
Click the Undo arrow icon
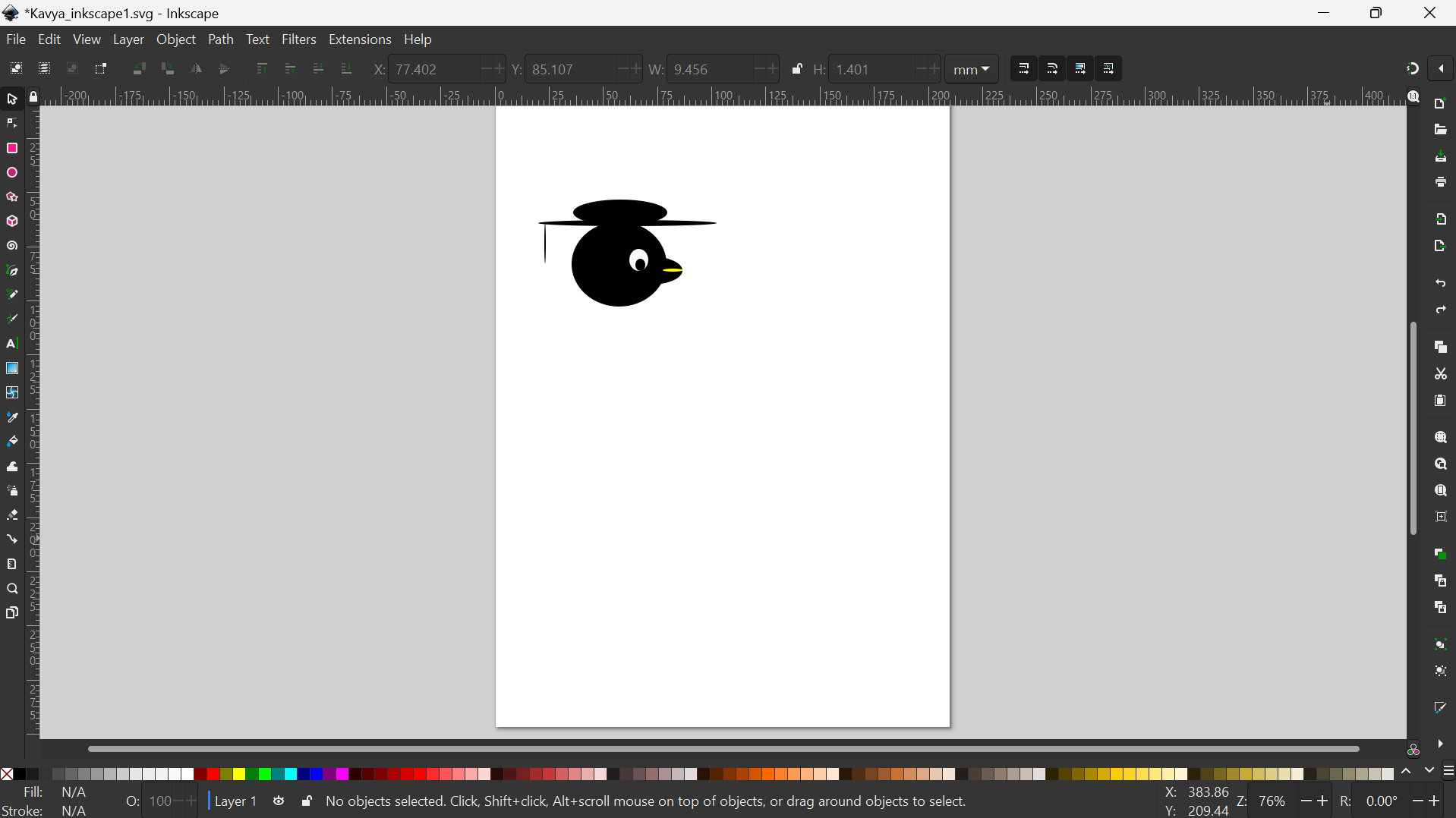coord(1441,283)
